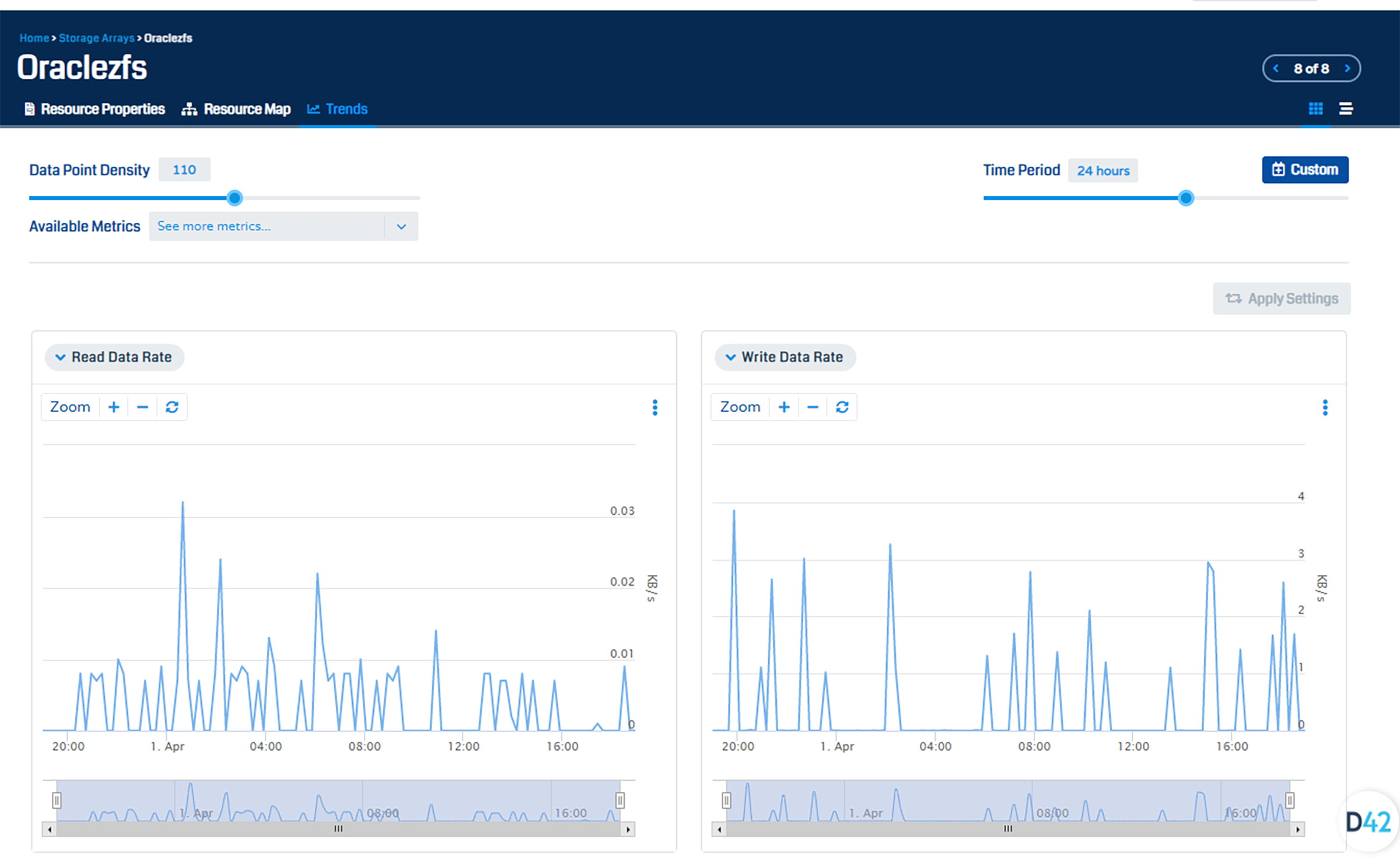1400x860 pixels.
Task: Click the 8 of 8 pager text
Action: (1311, 69)
